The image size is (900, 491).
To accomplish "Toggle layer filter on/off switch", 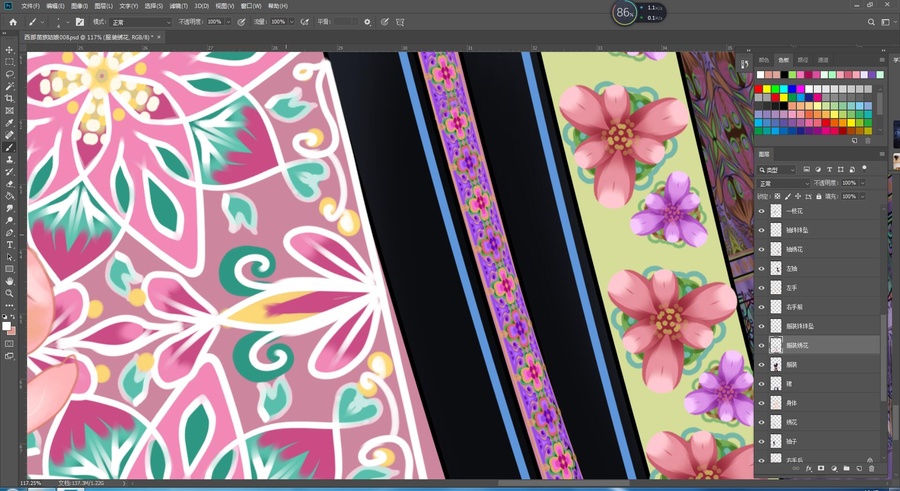I will point(864,169).
